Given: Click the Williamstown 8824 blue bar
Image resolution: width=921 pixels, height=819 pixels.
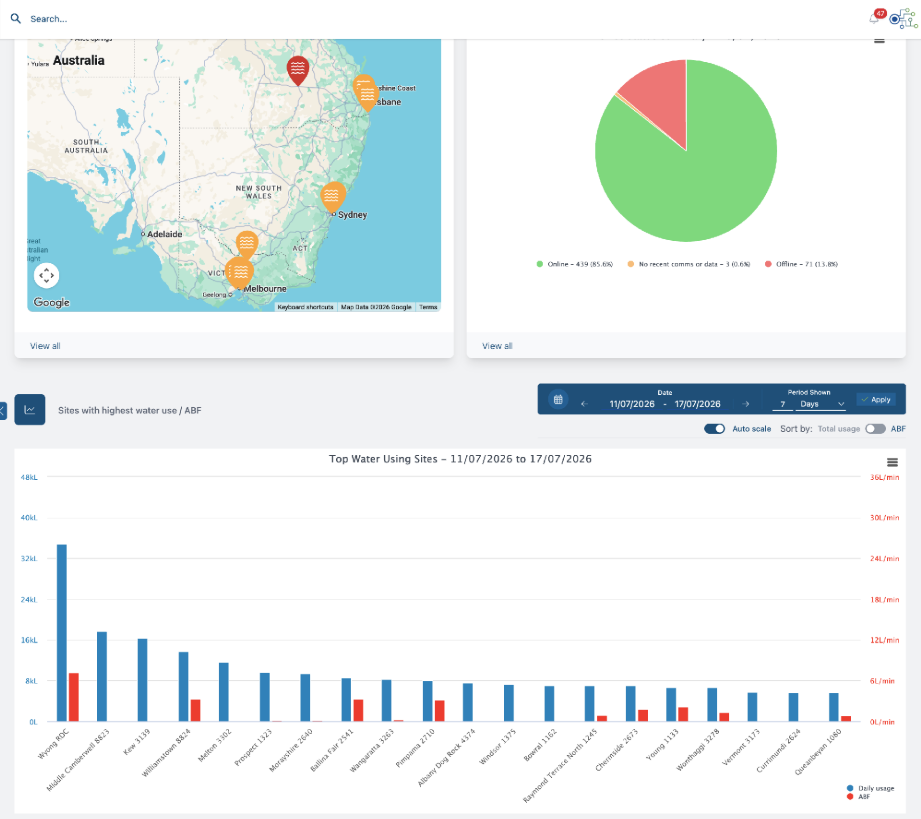Looking at the screenshot, I should (x=184, y=687).
